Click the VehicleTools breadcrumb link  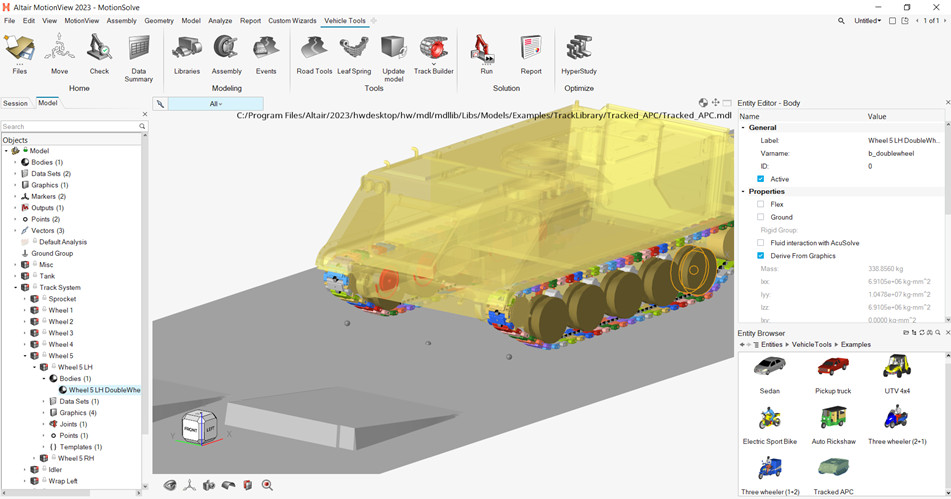pyautogui.click(x=811, y=344)
